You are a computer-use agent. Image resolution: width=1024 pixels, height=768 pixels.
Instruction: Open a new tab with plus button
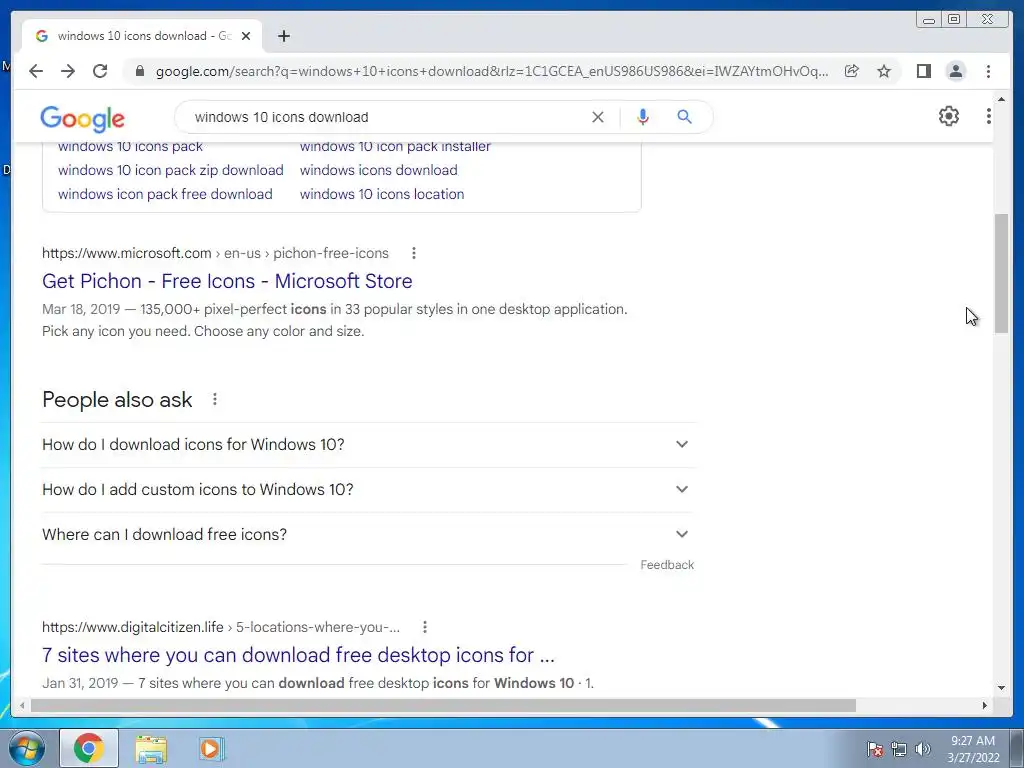pyautogui.click(x=283, y=36)
